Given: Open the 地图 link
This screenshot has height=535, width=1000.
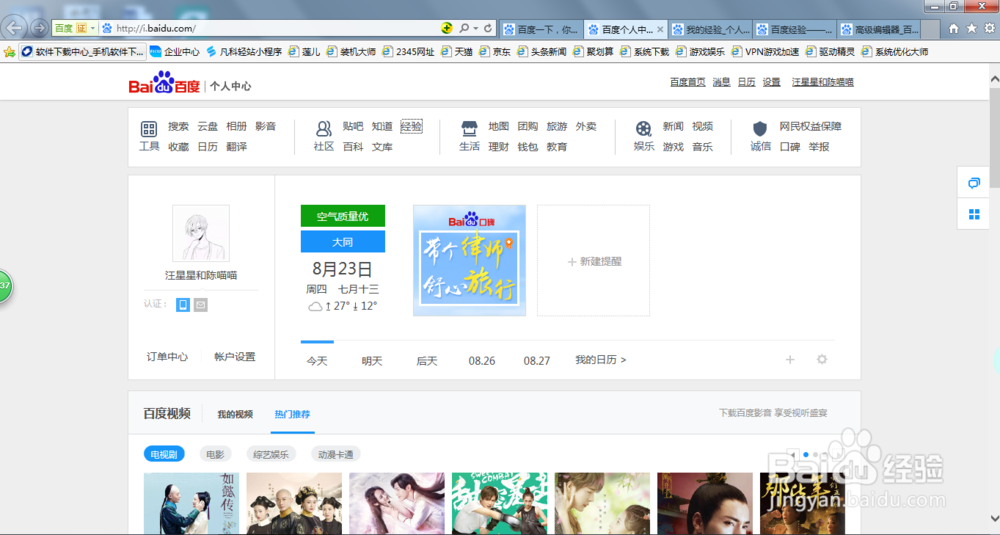Looking at the screenshot, I should [x=499, y=126].
